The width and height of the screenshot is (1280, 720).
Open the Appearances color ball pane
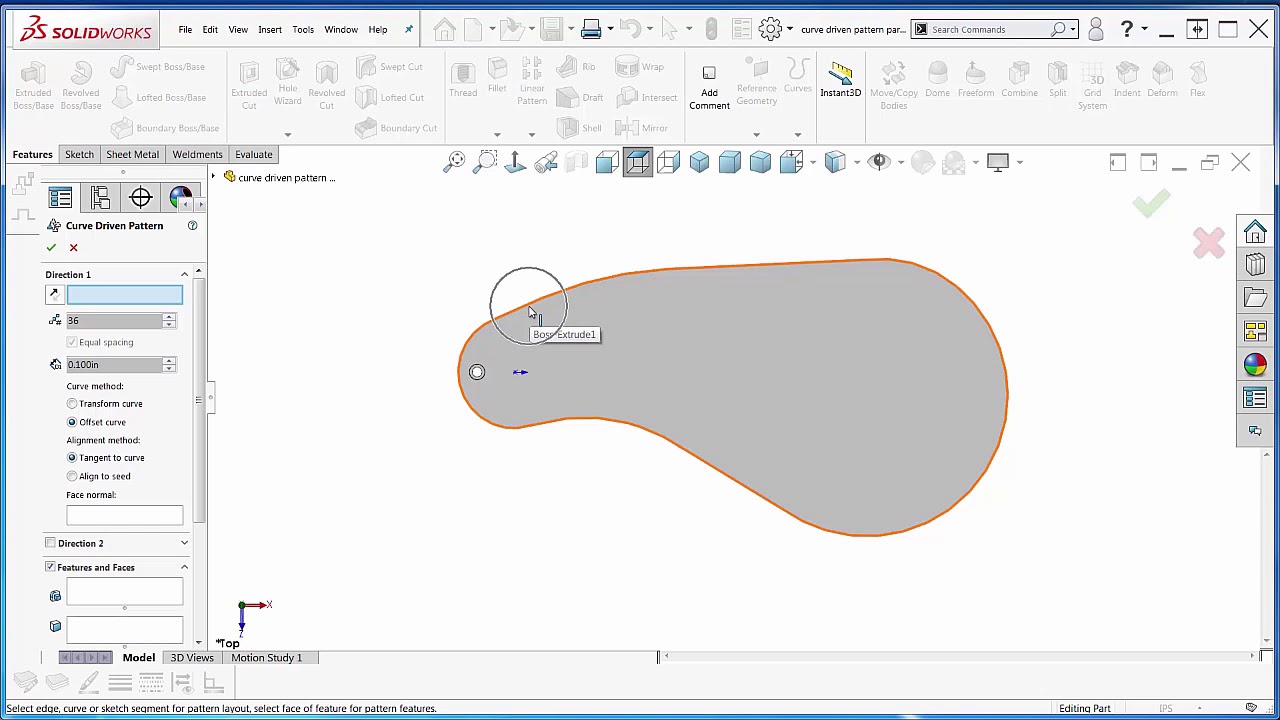[x=1255, y=365]
